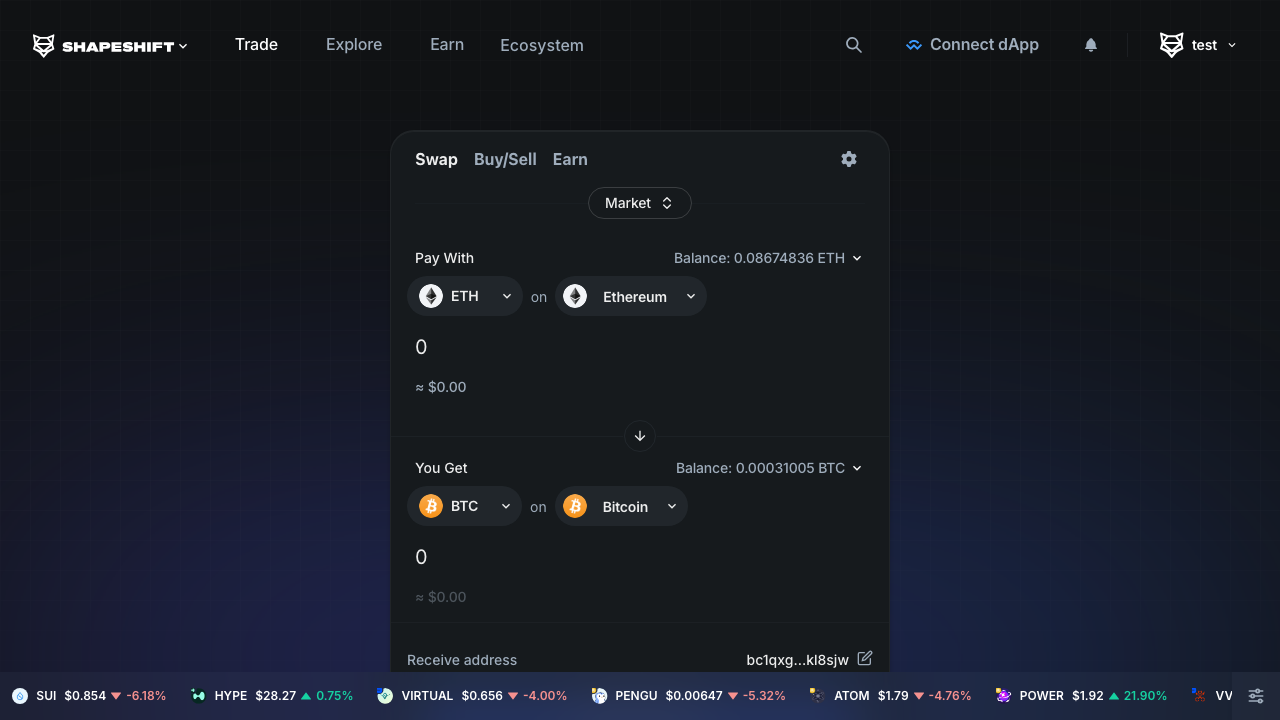Open the Bitcoin network dropdown
Screen dimensions: 1280x720
(621, 506)
